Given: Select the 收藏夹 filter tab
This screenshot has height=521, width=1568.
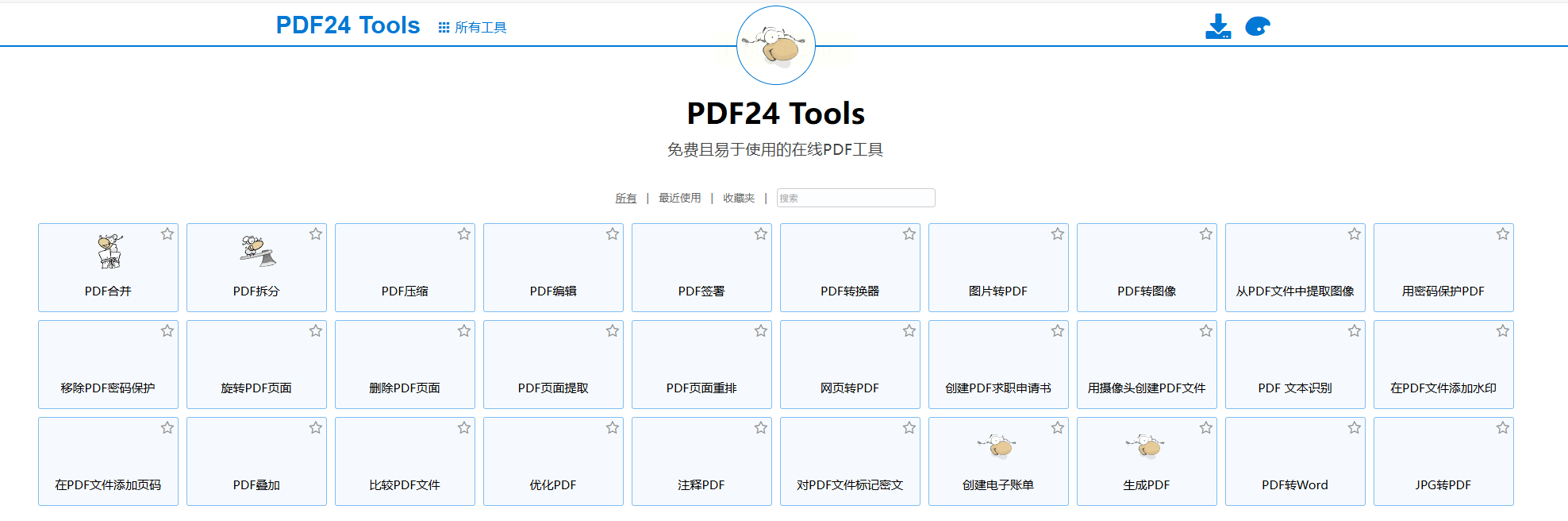Looking at the screenshot, I should pyautogui.click(x=739, y=198).
